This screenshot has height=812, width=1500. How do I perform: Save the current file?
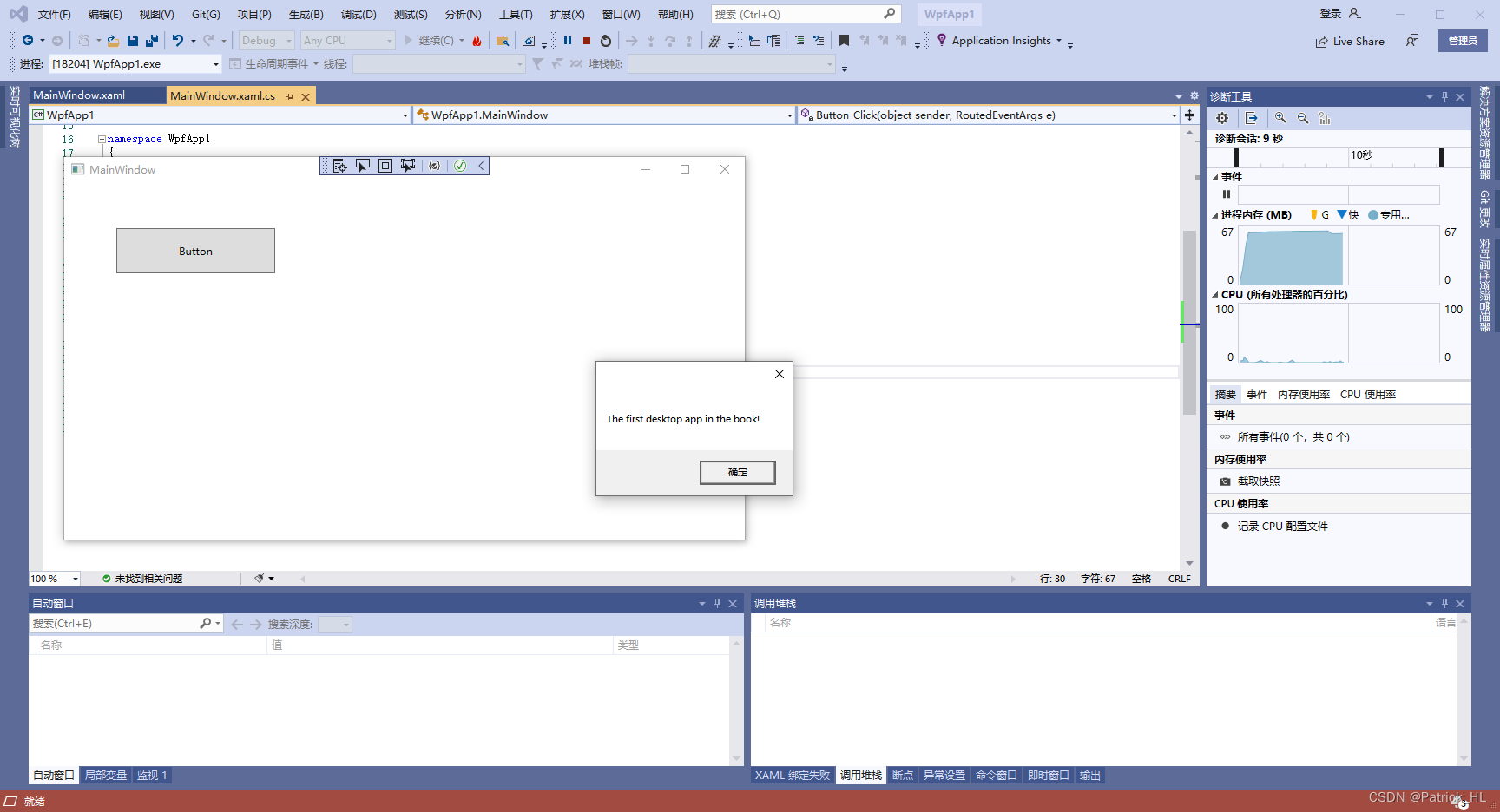coord(133,41)
